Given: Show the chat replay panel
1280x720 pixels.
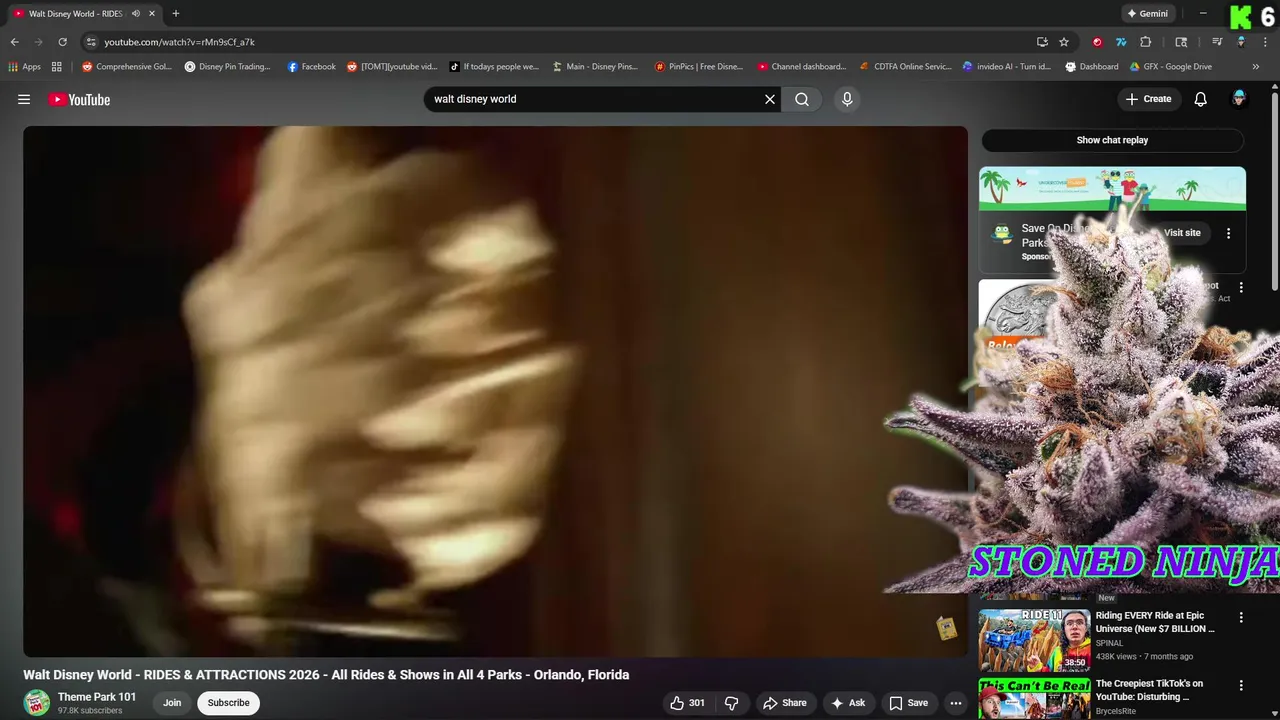Looking at the screenshot, I should point(1112,140).
